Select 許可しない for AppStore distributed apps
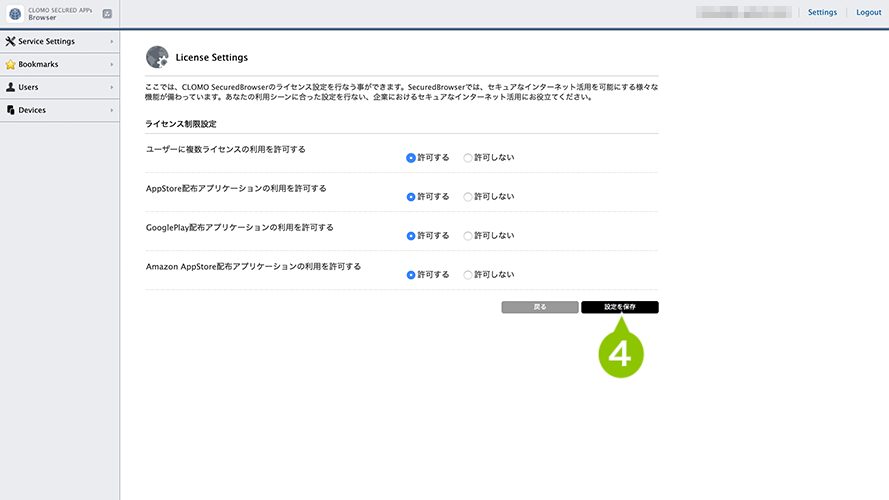The width and height of the screenshot is (889, 500). 468,197
